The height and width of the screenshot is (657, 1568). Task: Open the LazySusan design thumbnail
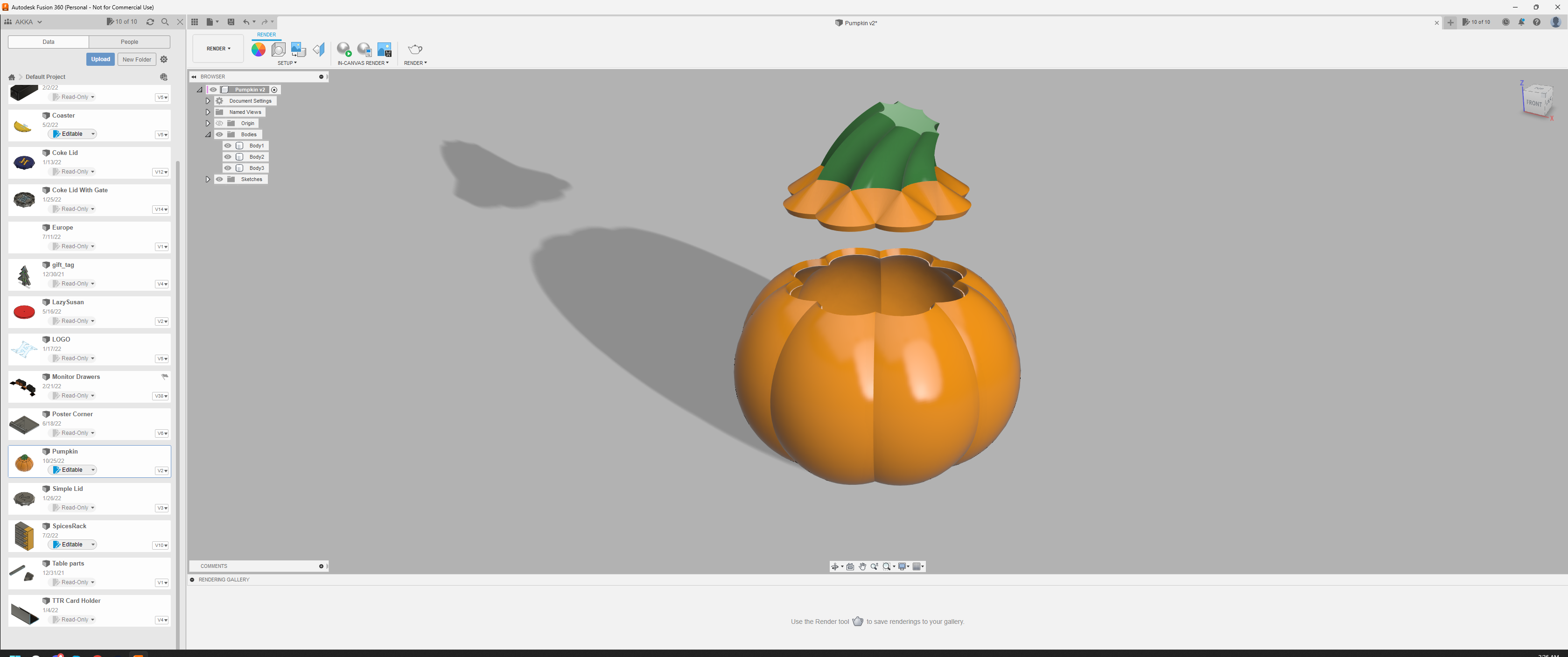[x=24, y=312]
